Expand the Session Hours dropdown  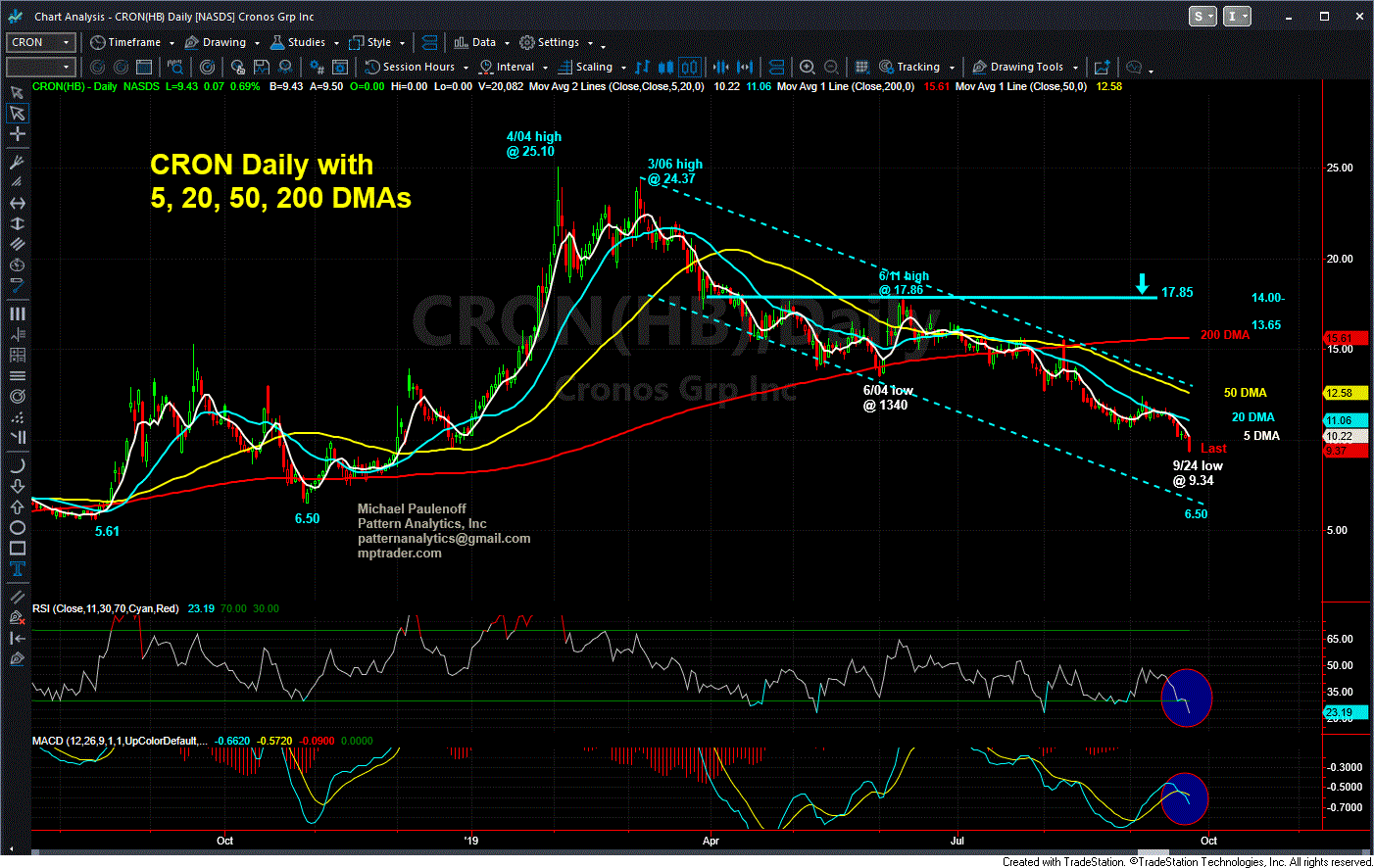click(x=466, y=68)
